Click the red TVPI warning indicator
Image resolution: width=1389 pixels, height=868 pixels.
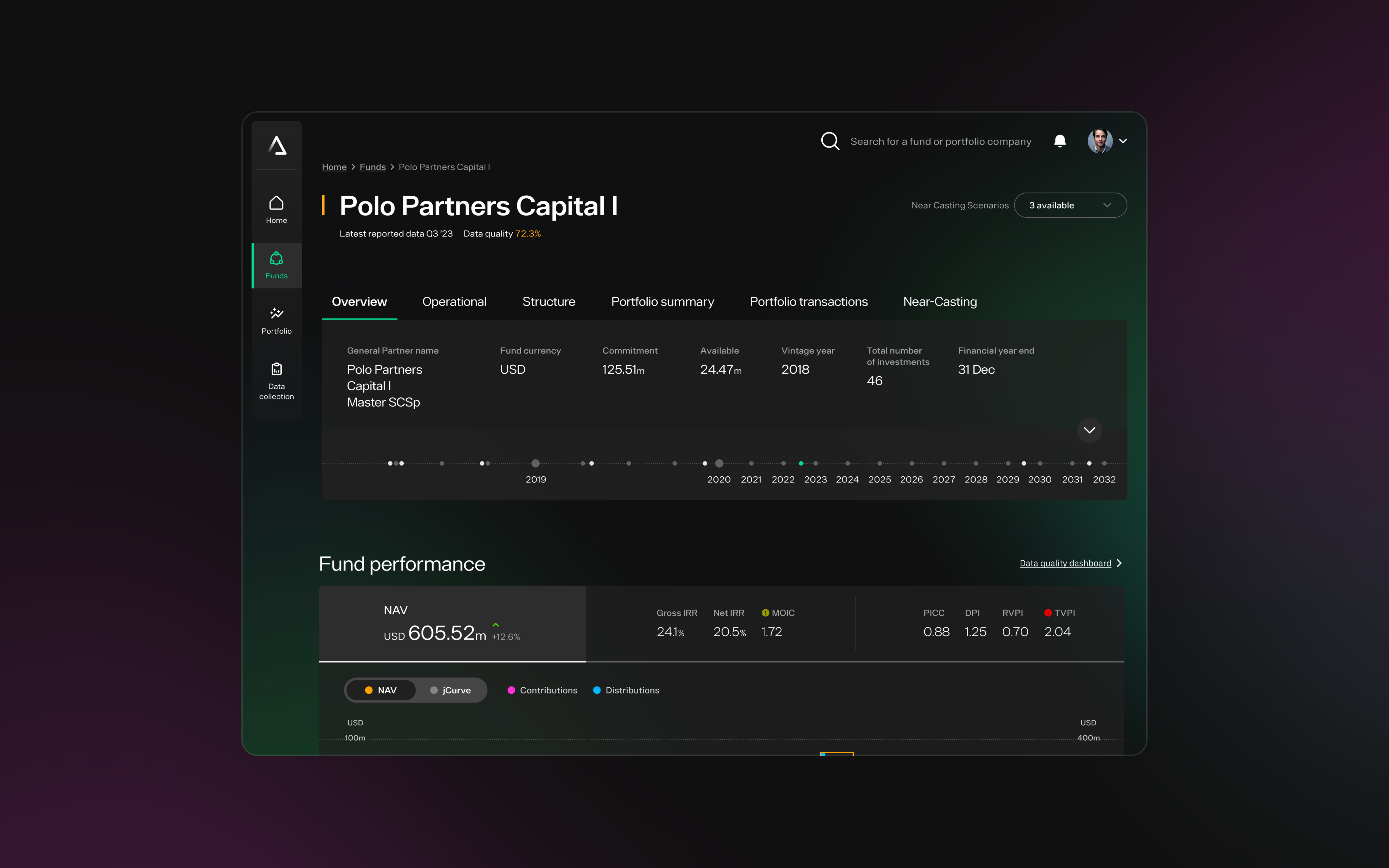(x=1048, y=613)
